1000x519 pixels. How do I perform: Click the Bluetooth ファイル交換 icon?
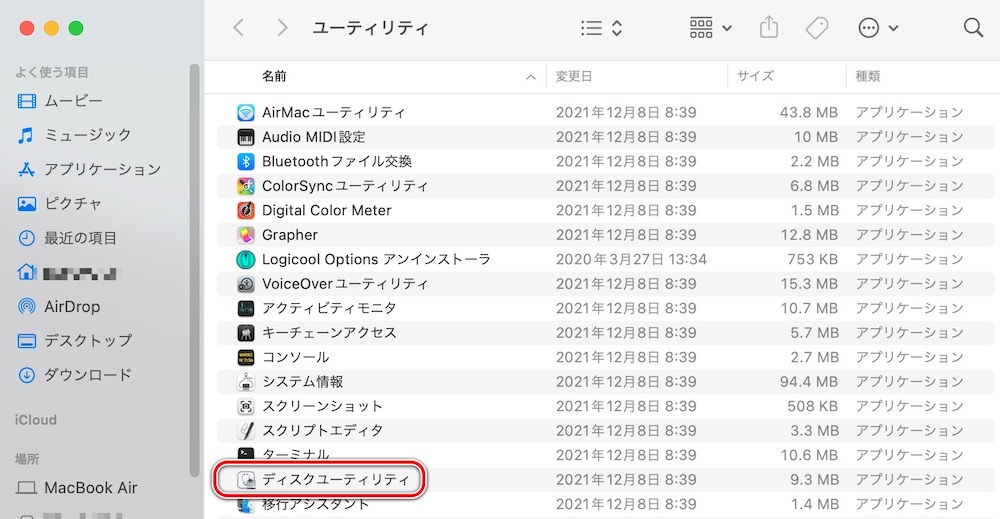pyautogui.click(x=246, y=161)
